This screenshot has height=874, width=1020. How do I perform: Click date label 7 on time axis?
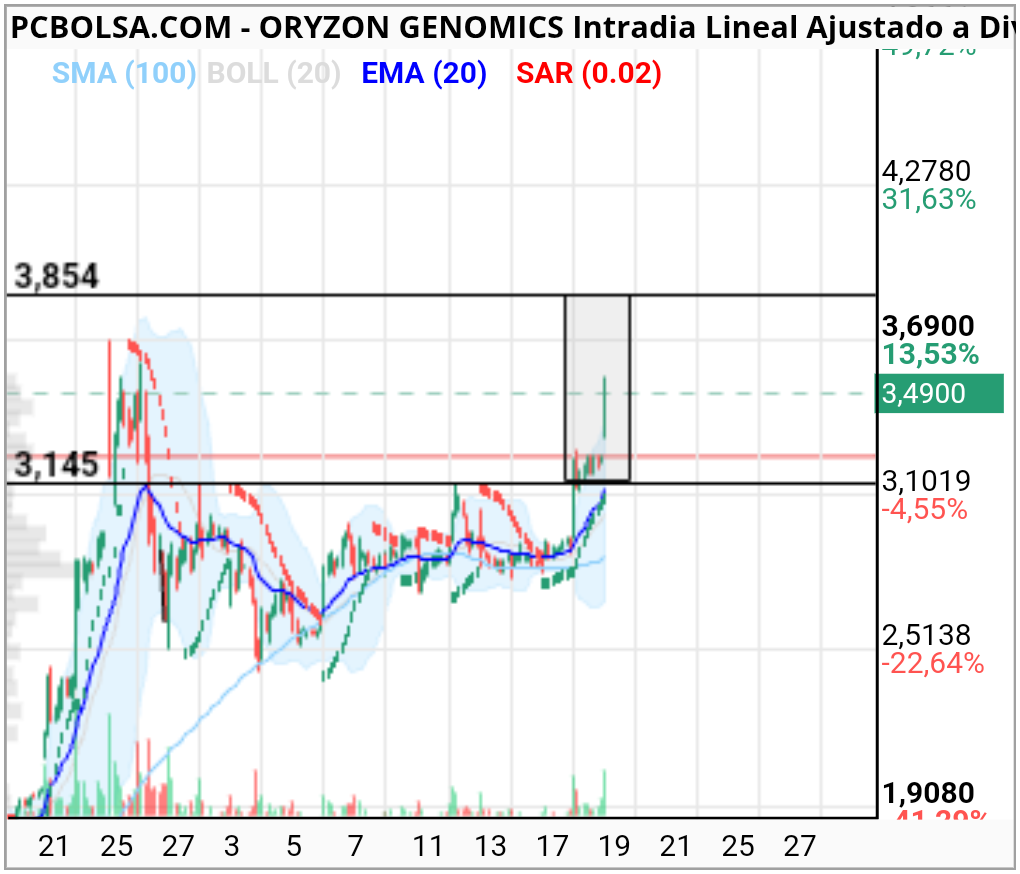pos(355,847)
